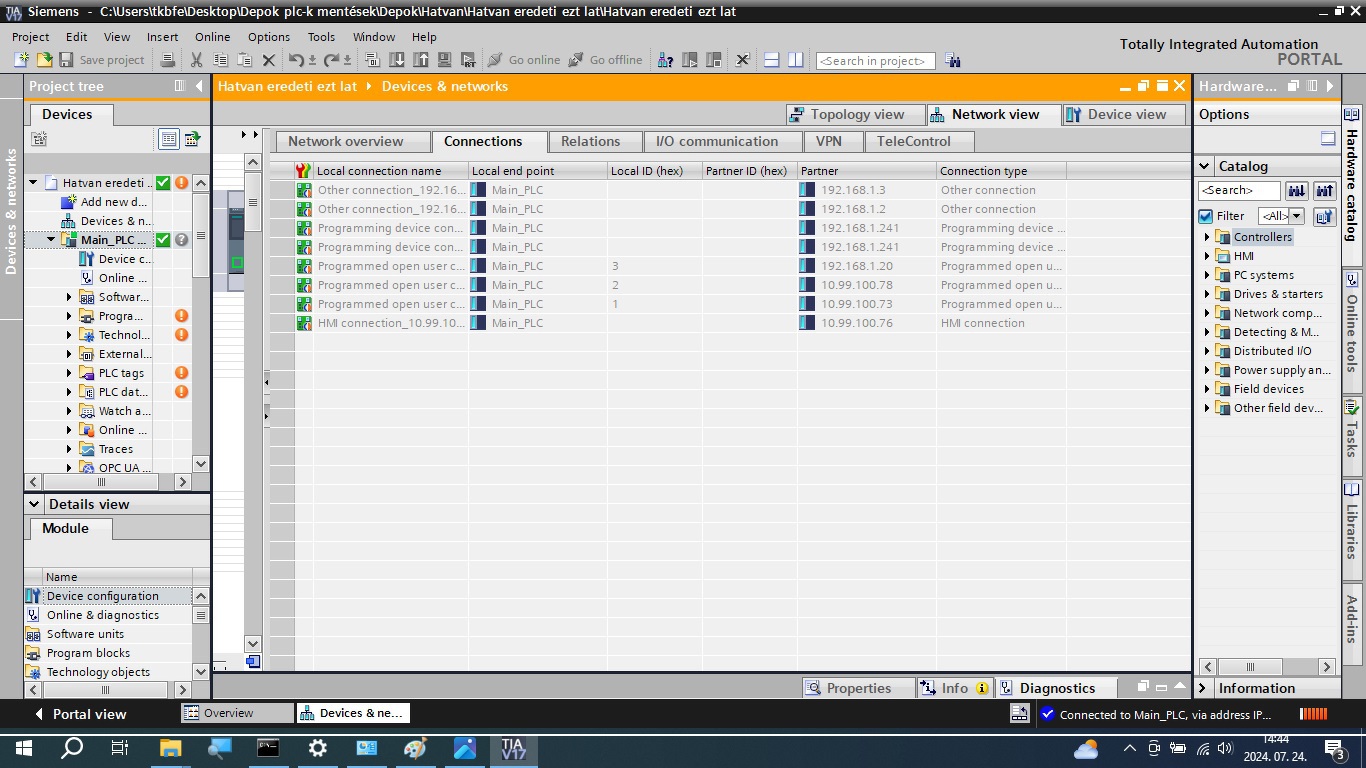The height and width of the screenshot is (768, 1366).
Task: Click catalog search upward icon
Action: tap(1324, 190)
